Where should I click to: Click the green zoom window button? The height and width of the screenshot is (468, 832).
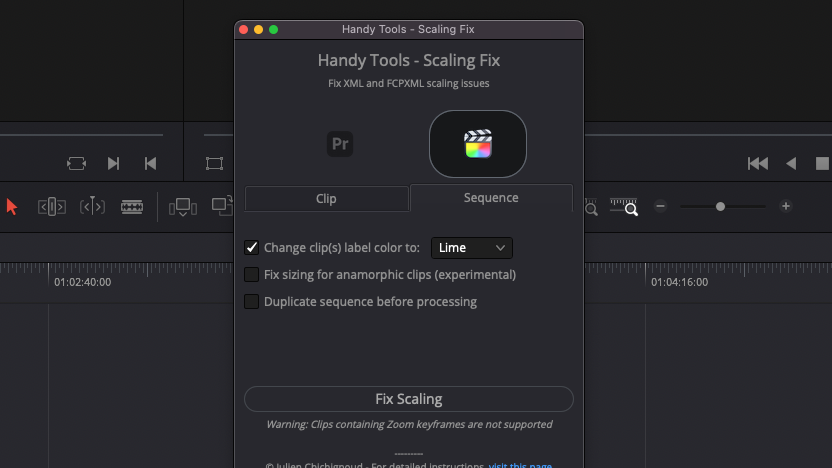tap(273, 30)
